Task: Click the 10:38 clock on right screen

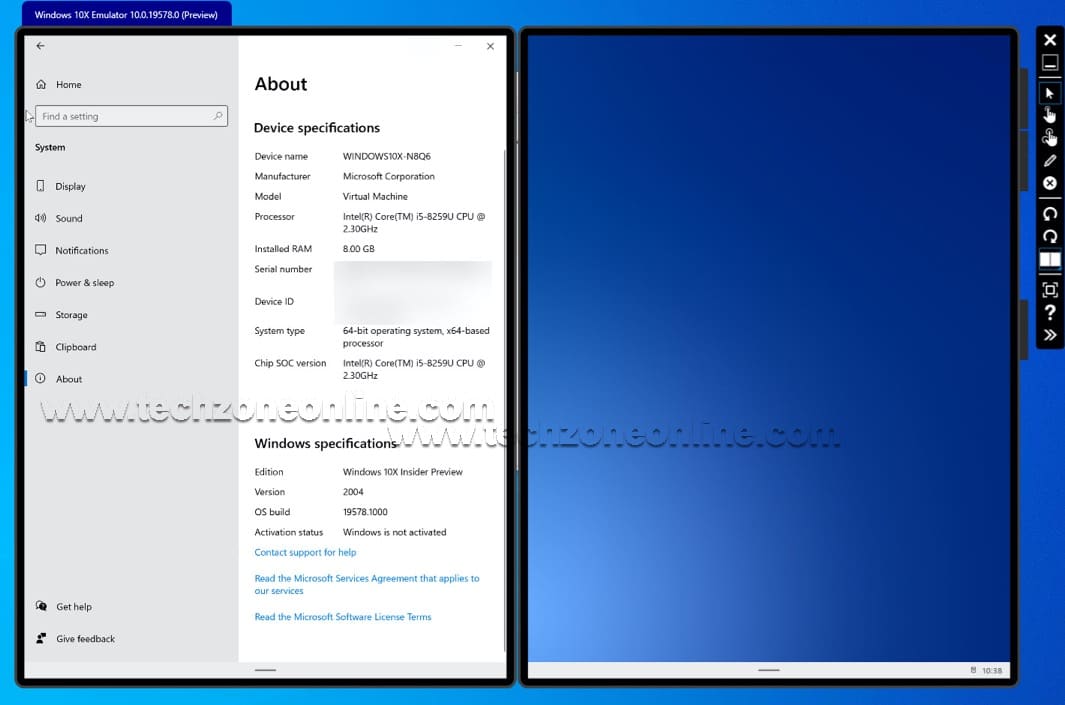Action: (992, 670)
